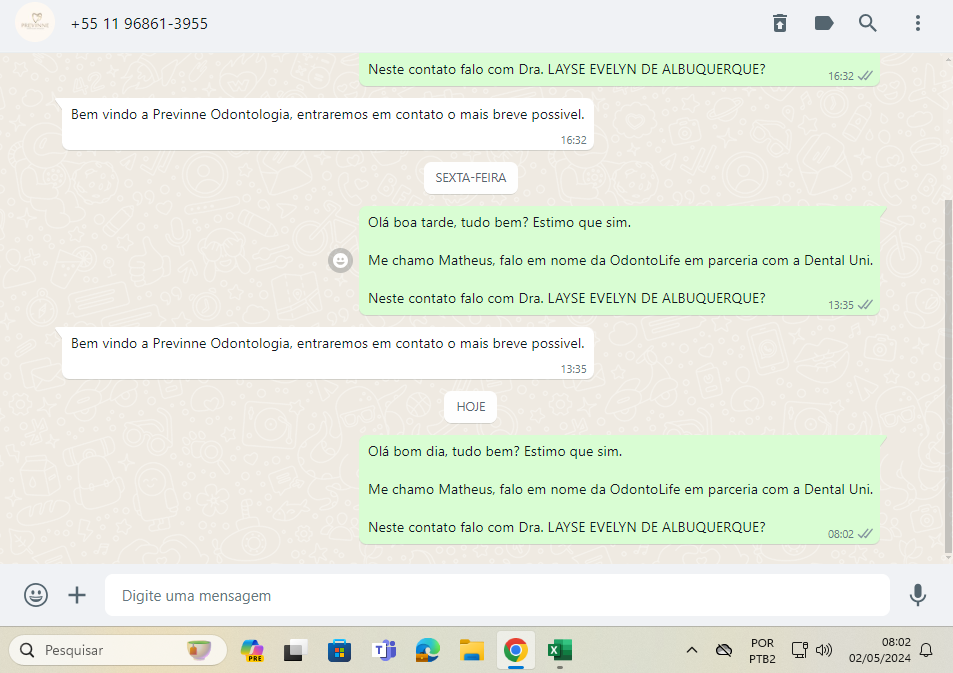
Task: React with the emoji icon beside Sexta-feira message
Action: (x=340, y=261)
